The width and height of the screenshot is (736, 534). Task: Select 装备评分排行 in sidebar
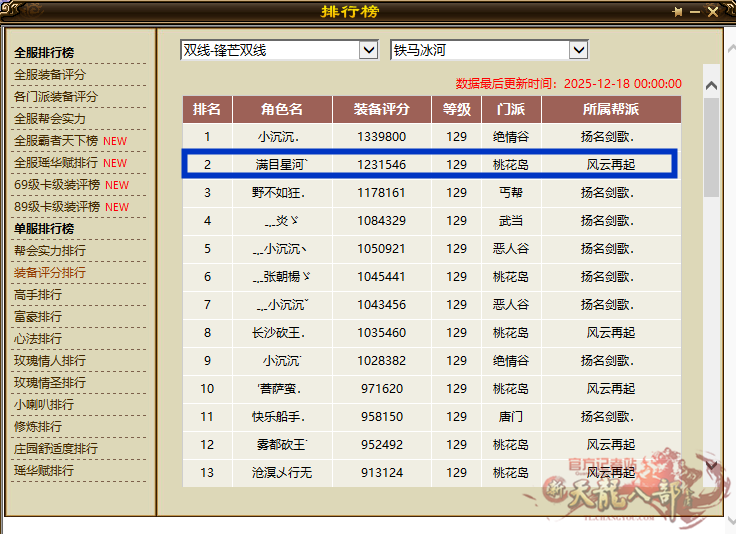pyautogui.click(x=50, y=273)
